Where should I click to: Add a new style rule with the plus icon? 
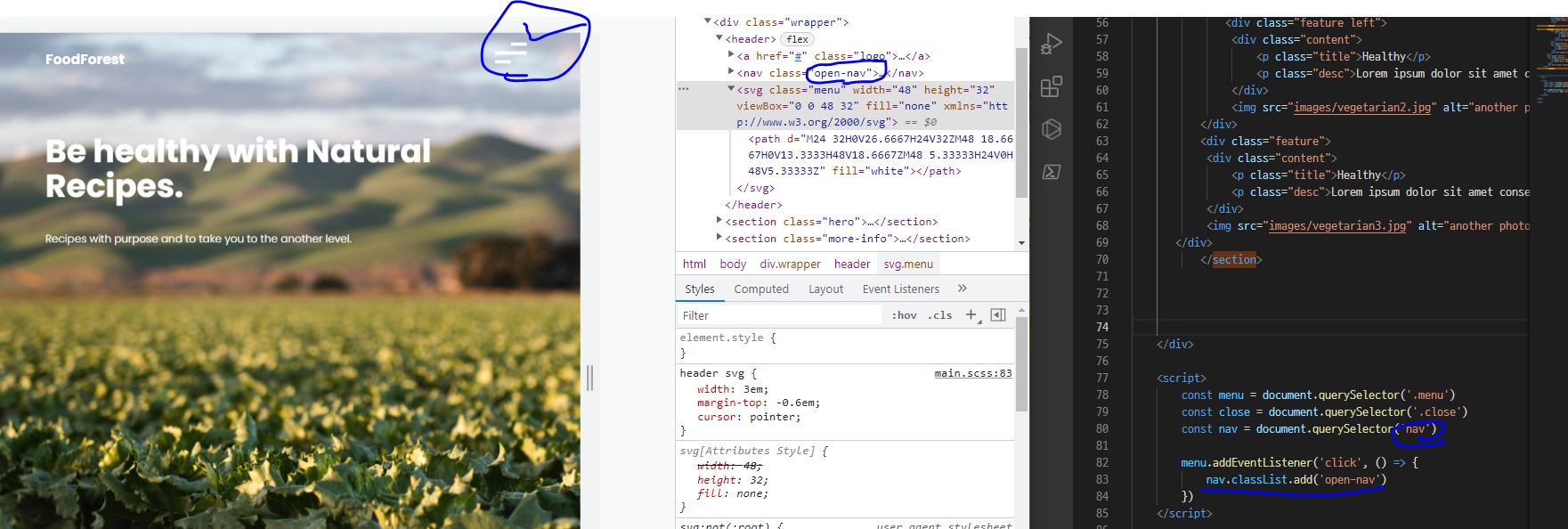(x=971, y=314)
